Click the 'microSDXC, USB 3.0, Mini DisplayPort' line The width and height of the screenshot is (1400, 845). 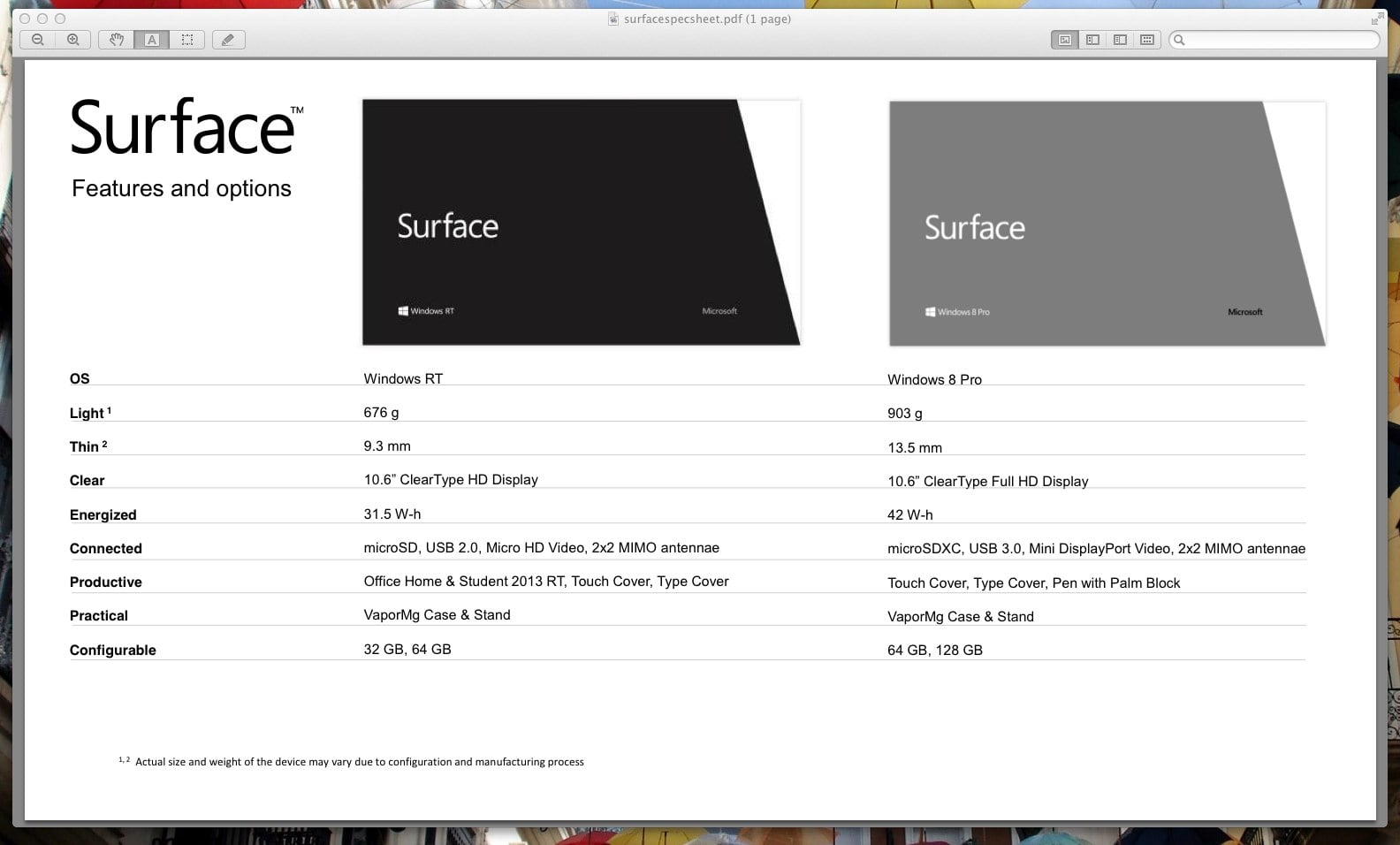(x=1096, y=548)
